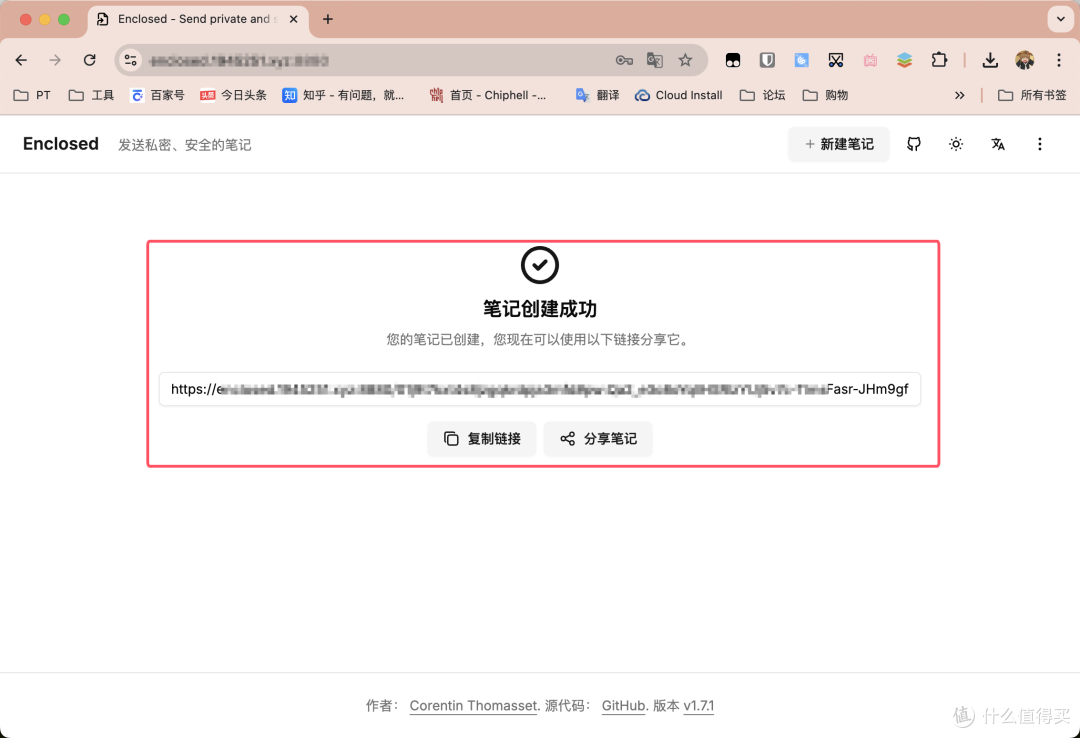The width and height of the screenshot is (1080, 738).
Task: Open the Enclosed header more options menu
Action: [x=1040, y=144]
